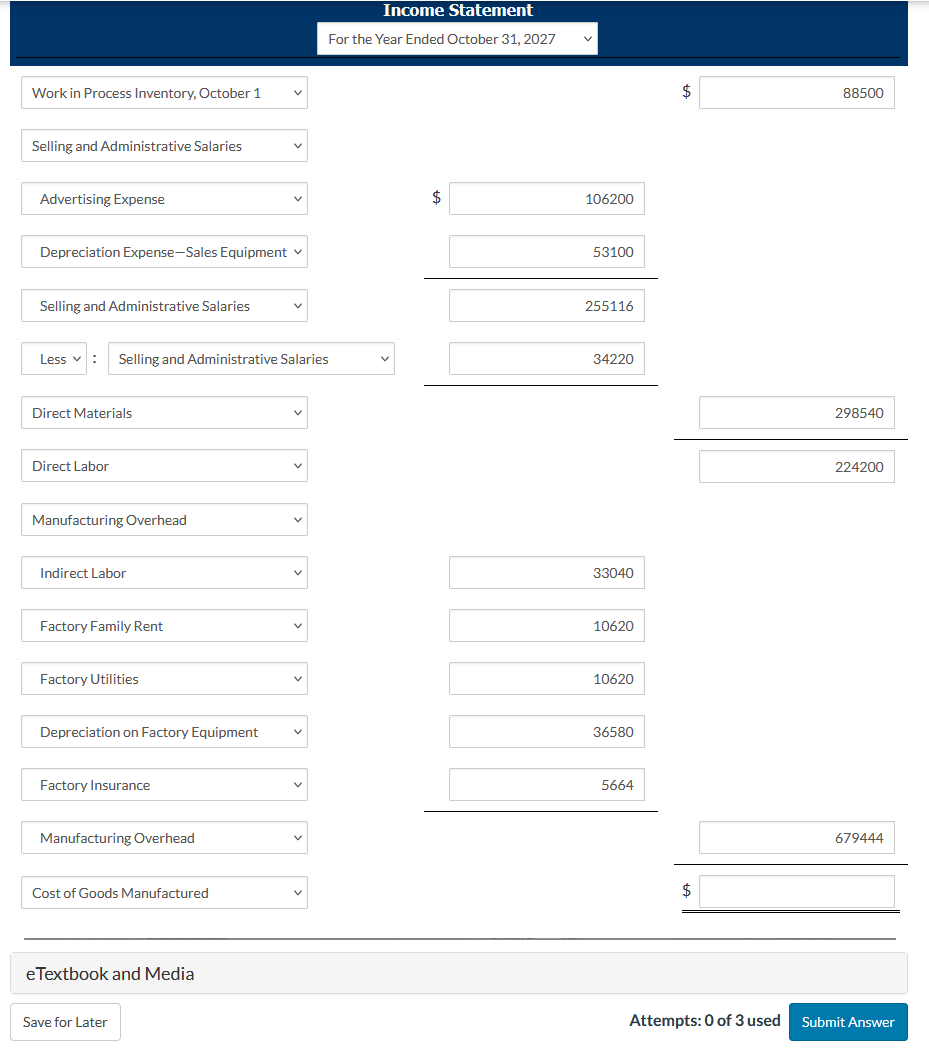Screen dimensions: 929x1051
Task: Open the Factory Insurance dropdown
Action: [x=164, y=784]
